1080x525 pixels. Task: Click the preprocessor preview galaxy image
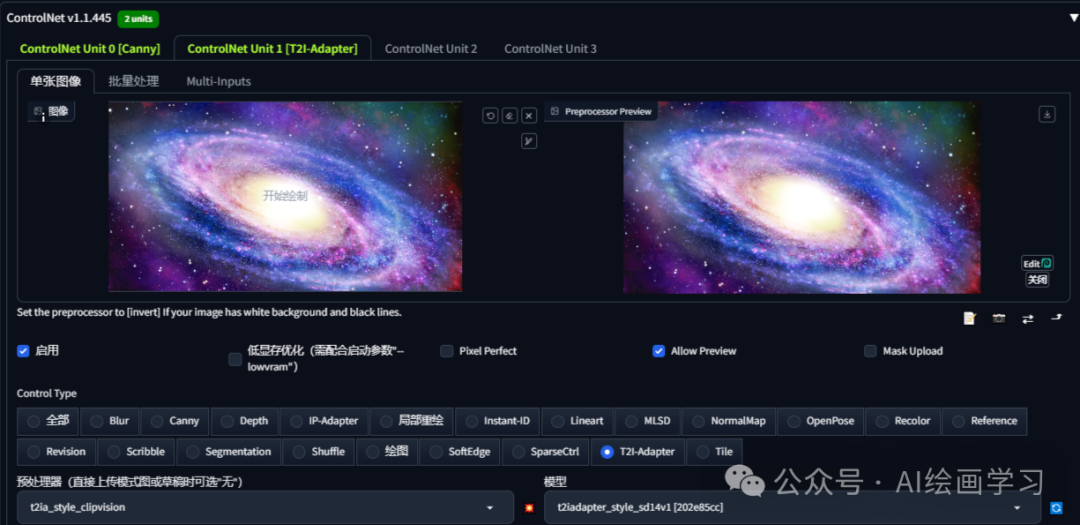[x=802, y=197]
